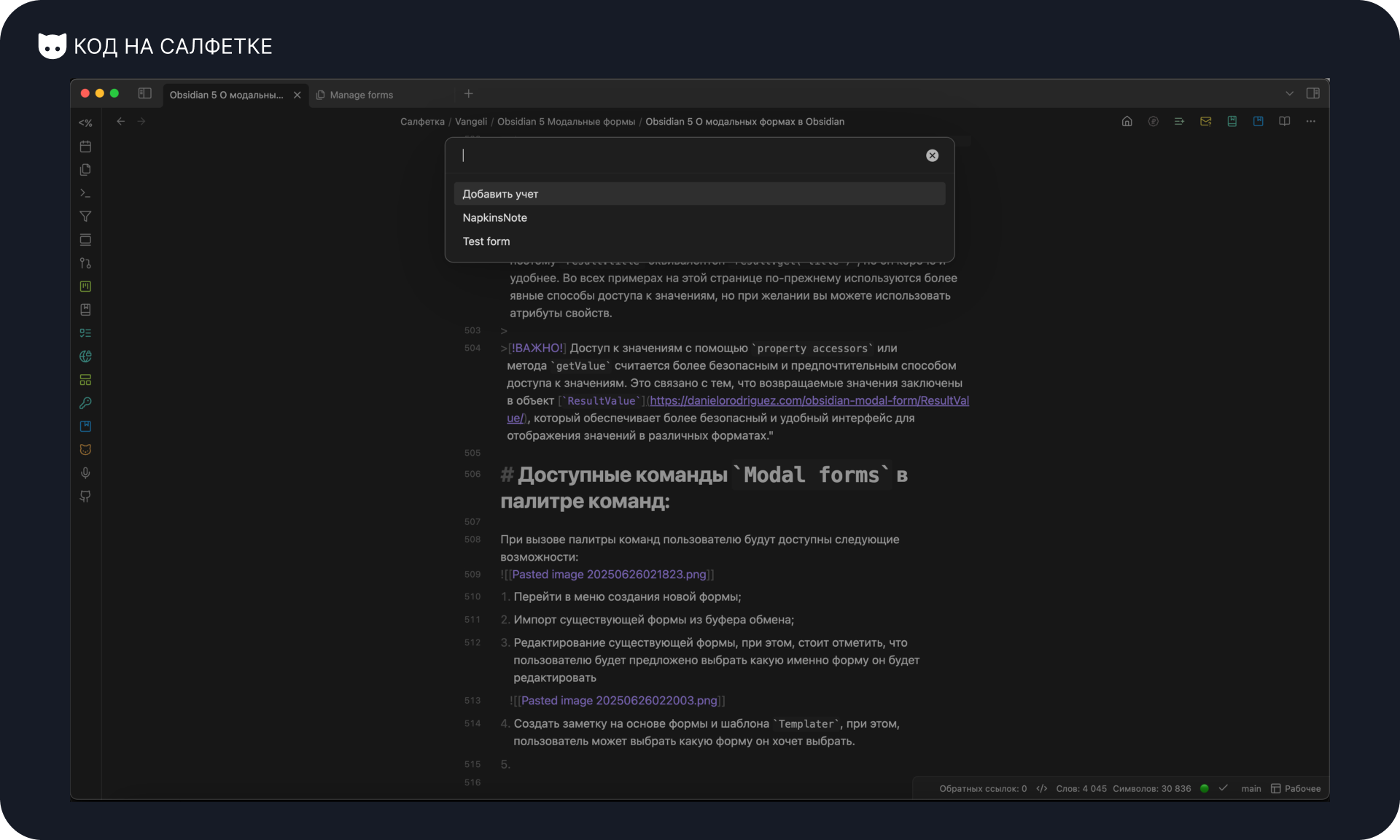This screenshot has width=1400, height=840.
Task: Click Символов: 30 836 character count
Action: (x=1151, y=789)
